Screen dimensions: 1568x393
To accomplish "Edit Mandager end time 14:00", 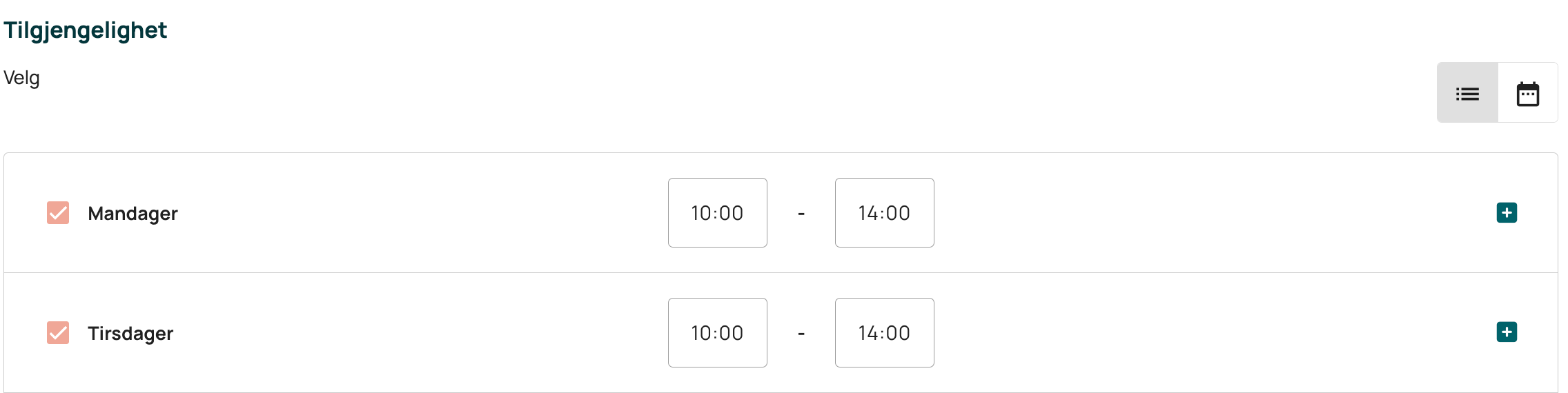I will [x=885, y=212].
